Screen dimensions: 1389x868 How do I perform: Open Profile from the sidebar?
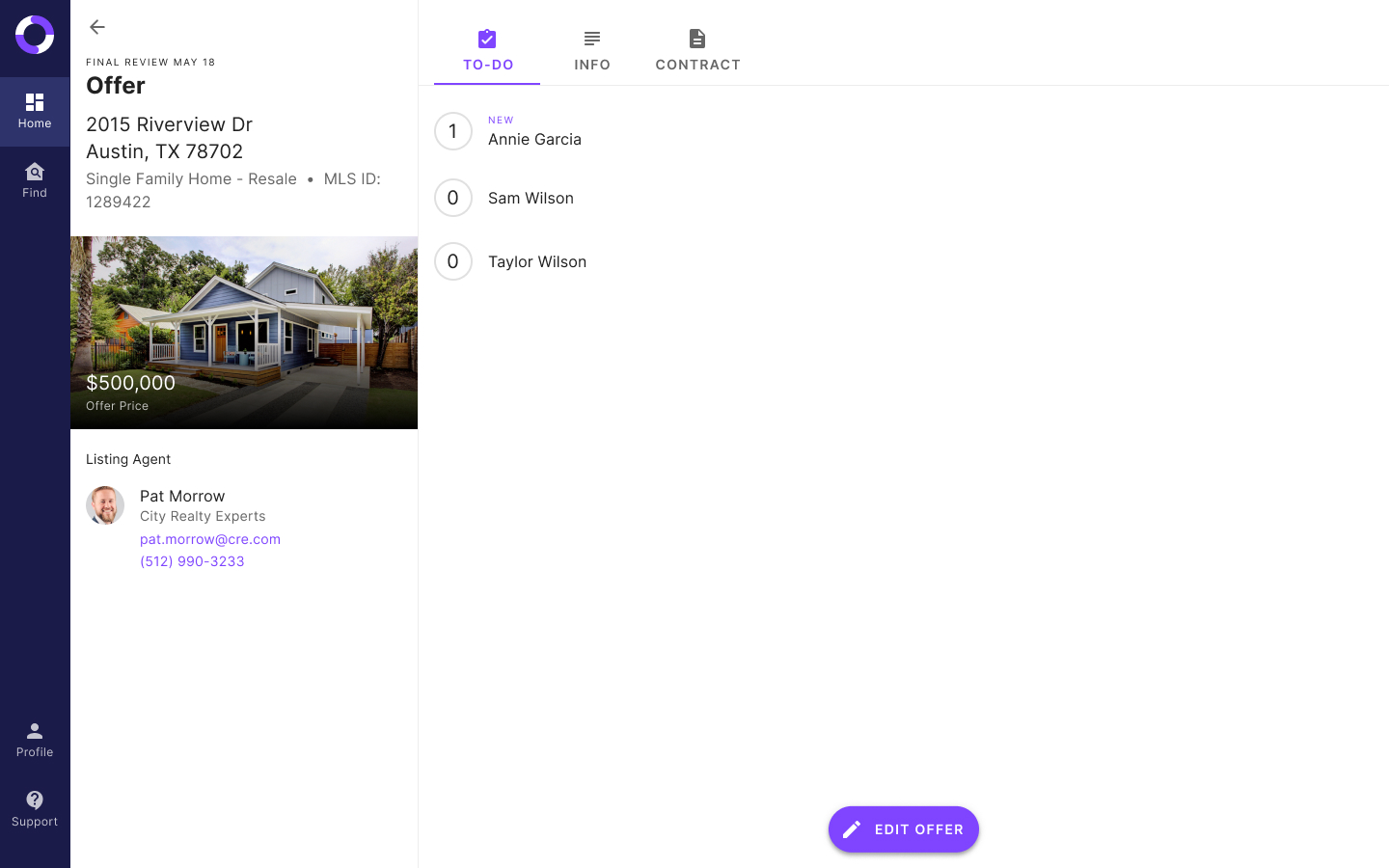tap(35, 740)
